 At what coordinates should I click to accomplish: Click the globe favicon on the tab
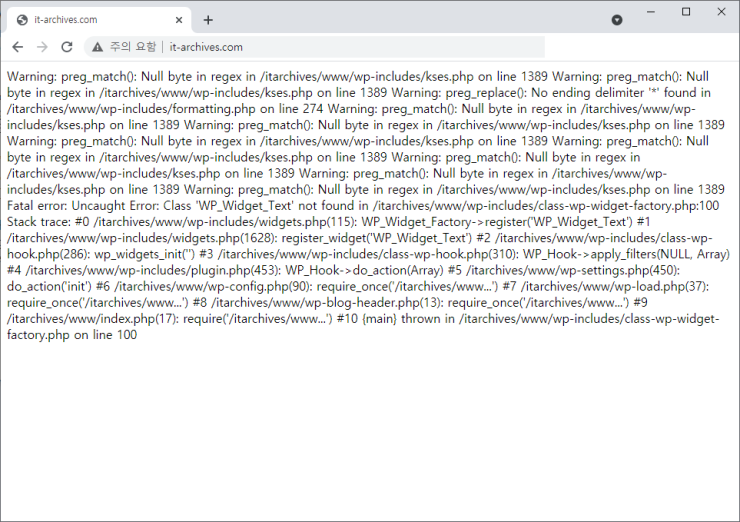coord(22,20)
